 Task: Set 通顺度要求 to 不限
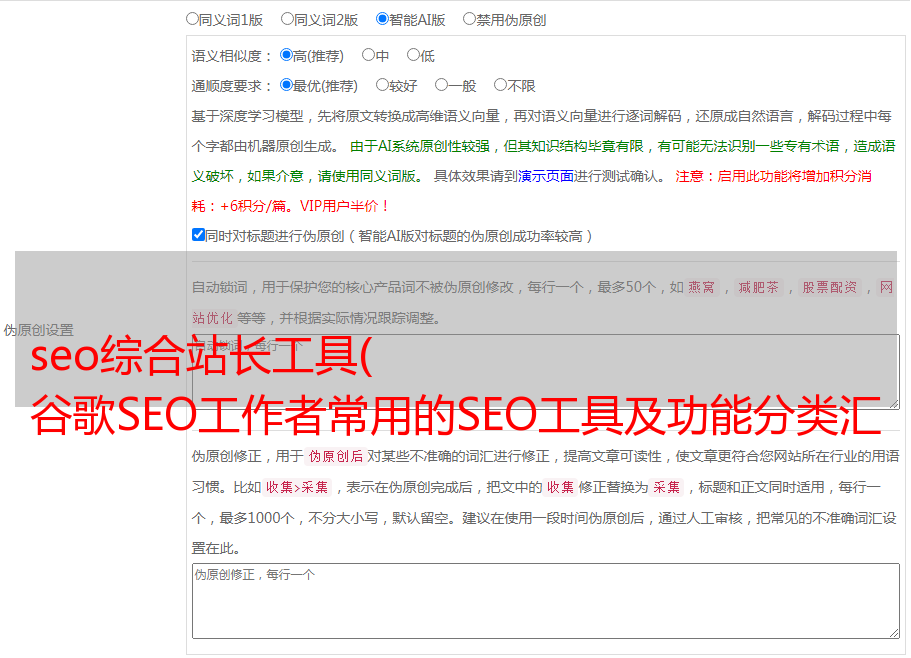click(x=500, y=85)
